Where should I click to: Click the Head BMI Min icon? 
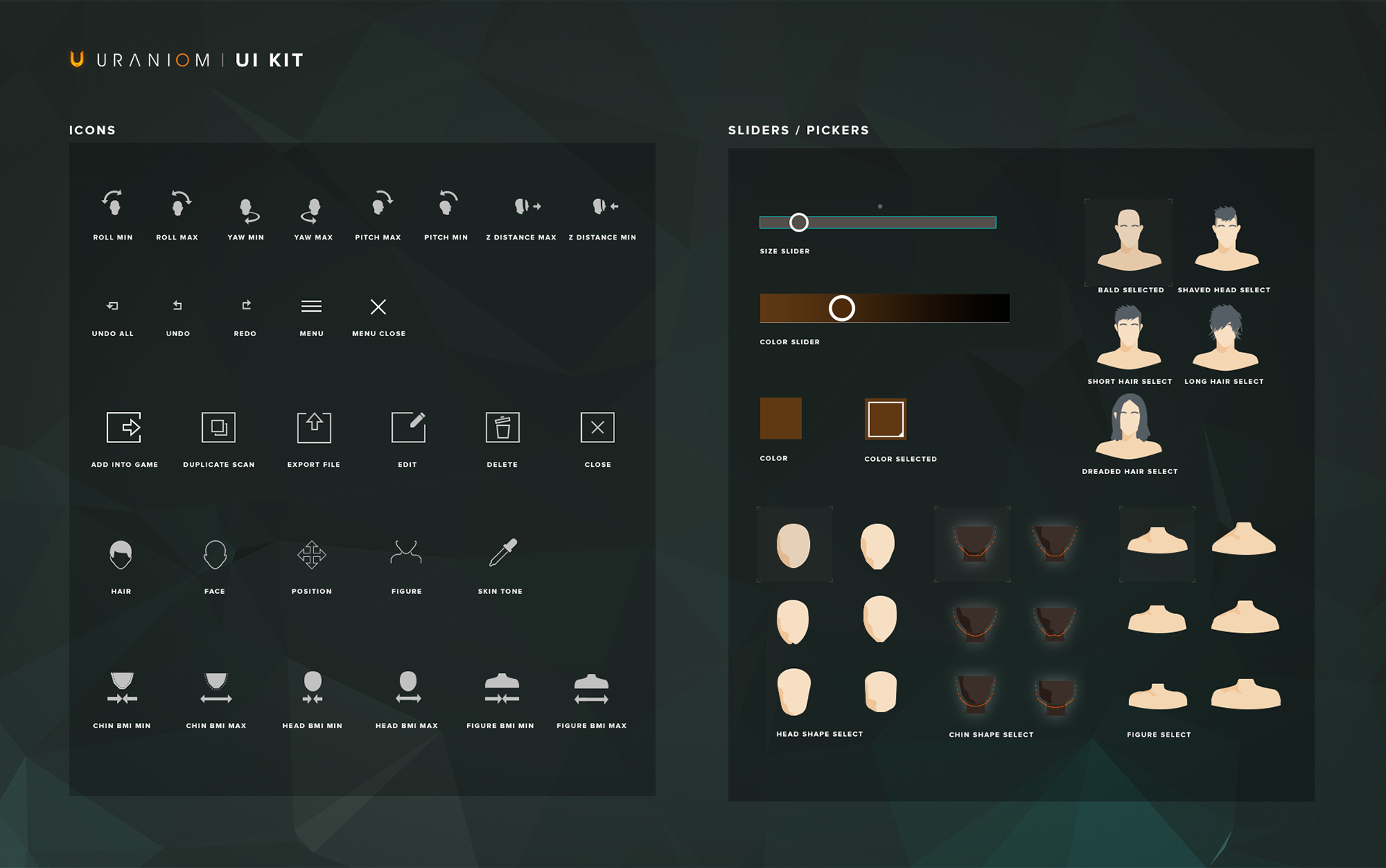313,688
